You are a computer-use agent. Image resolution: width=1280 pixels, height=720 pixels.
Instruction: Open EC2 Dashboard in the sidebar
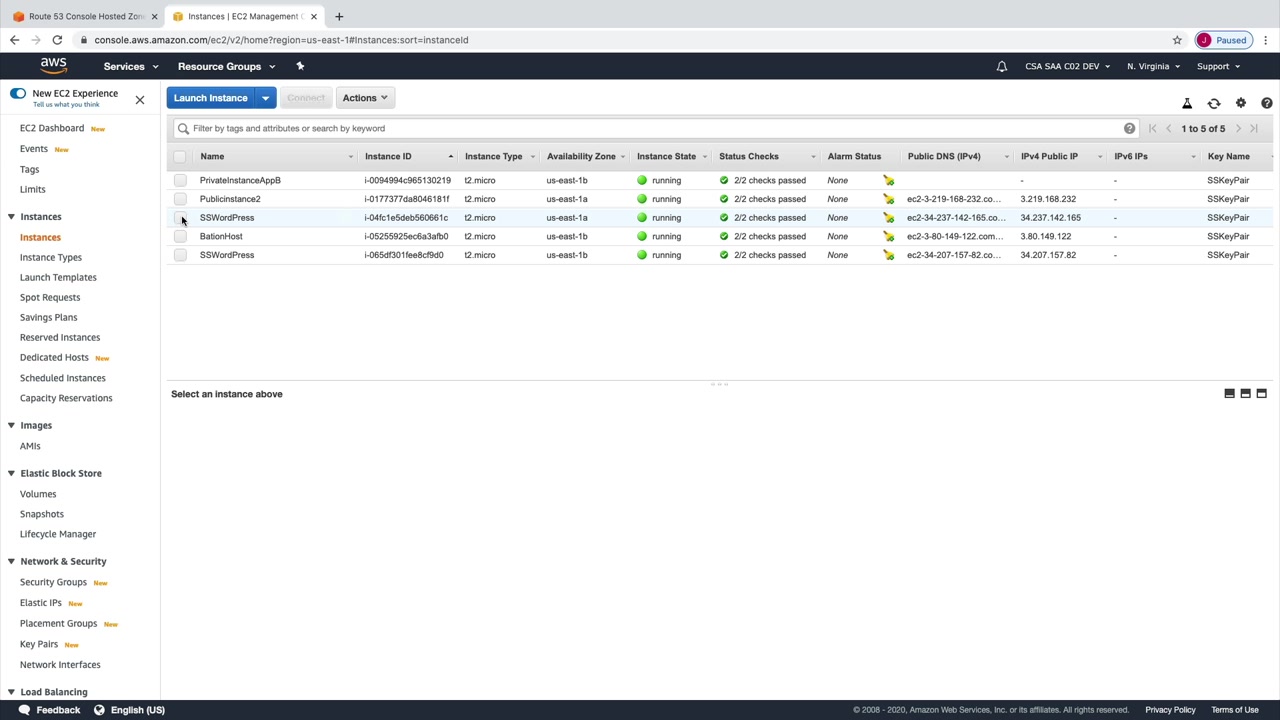[x=52, y=128]
